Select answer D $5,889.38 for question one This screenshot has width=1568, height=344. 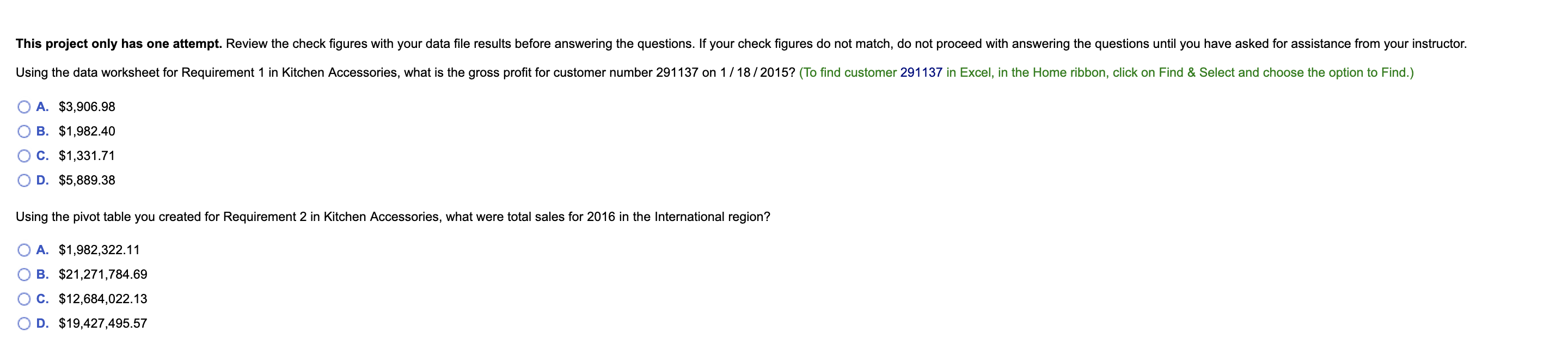point(24,180)
